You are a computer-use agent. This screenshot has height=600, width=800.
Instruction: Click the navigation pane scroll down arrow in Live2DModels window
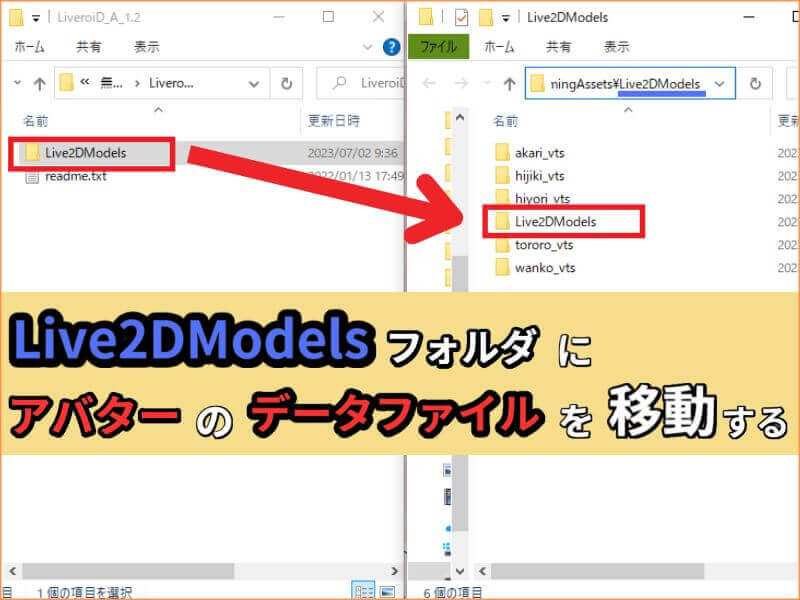pos(460,571)
